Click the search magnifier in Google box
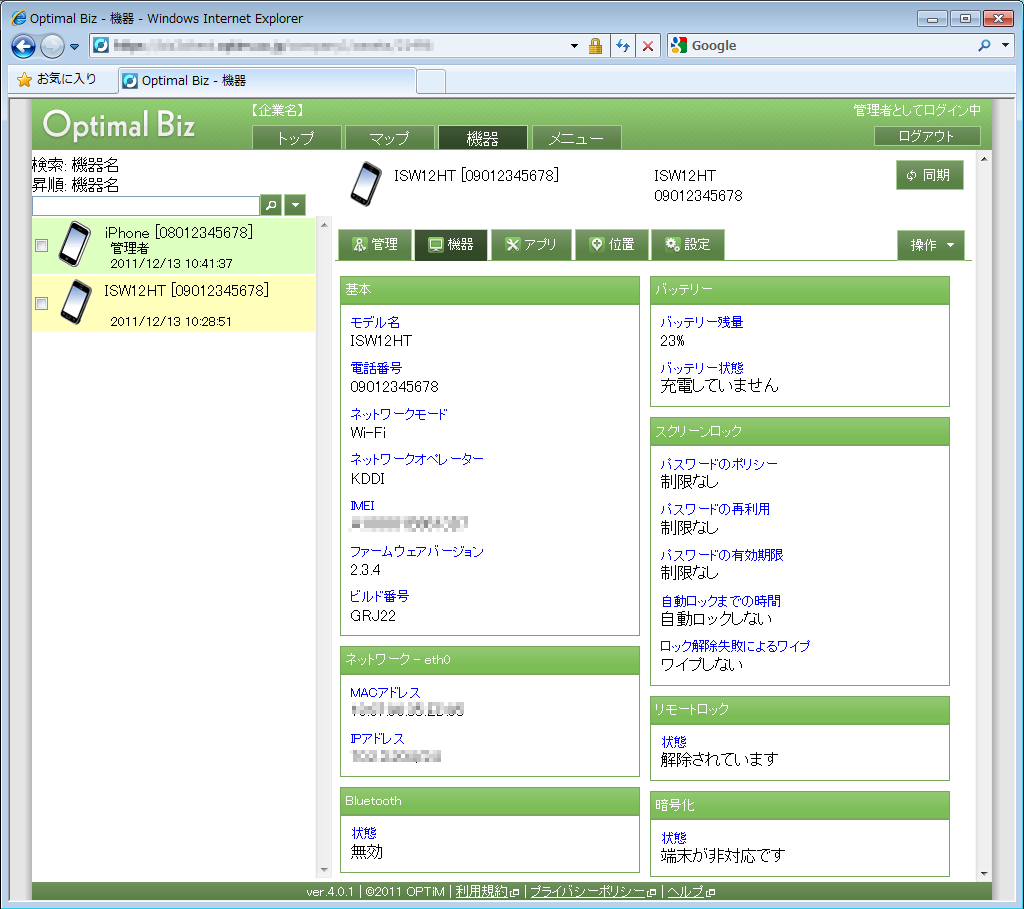Viewport: 1024px width, 909px height. pyautogui.click(x=984, y=46)
